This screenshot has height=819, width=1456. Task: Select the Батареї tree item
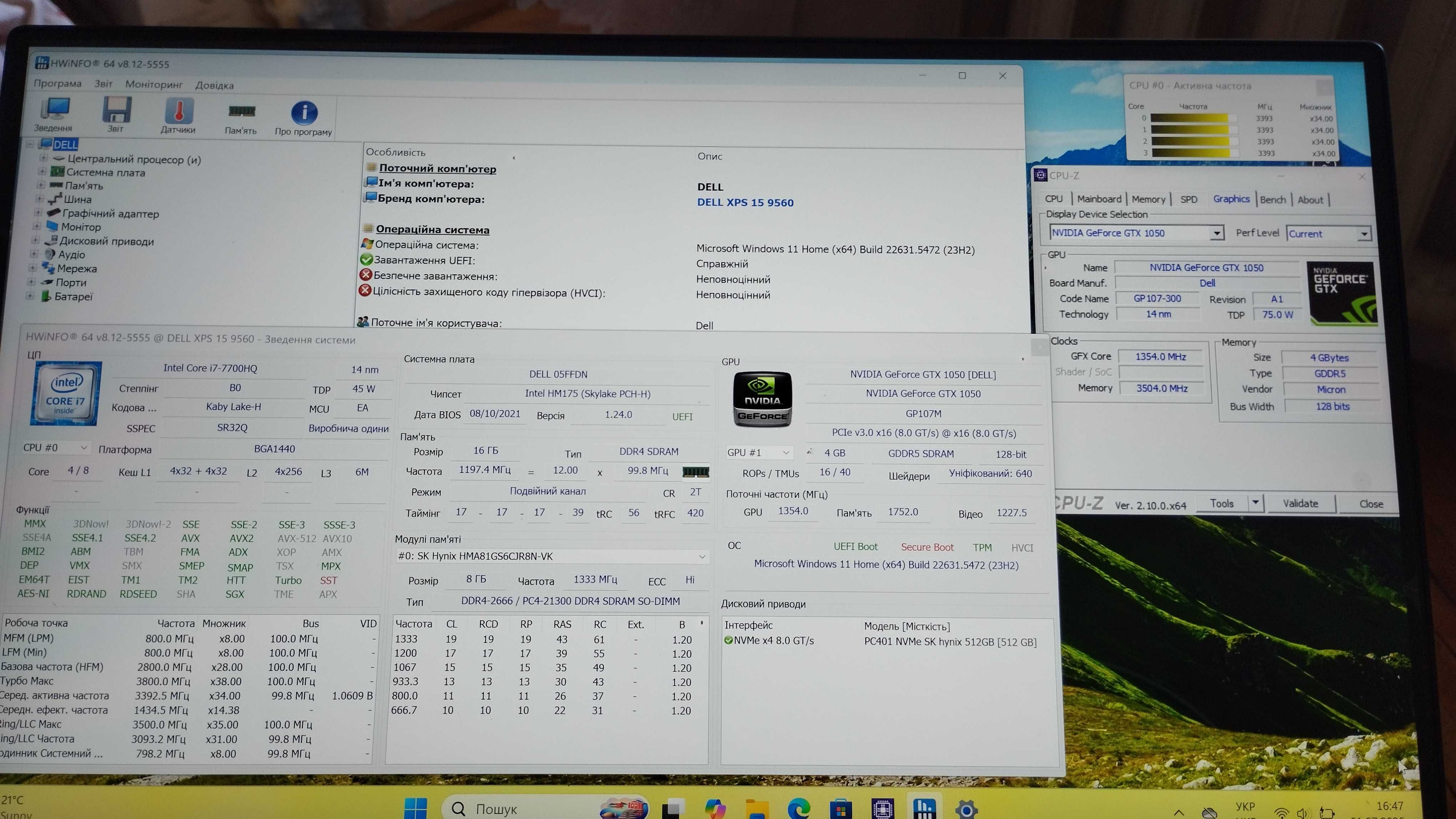click(73, 296)
